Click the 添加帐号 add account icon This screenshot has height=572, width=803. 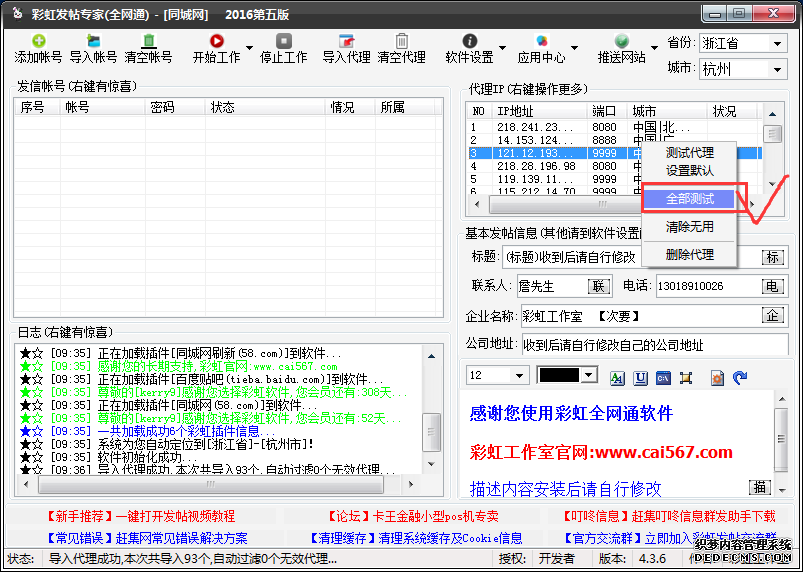(x=38, y=41)
